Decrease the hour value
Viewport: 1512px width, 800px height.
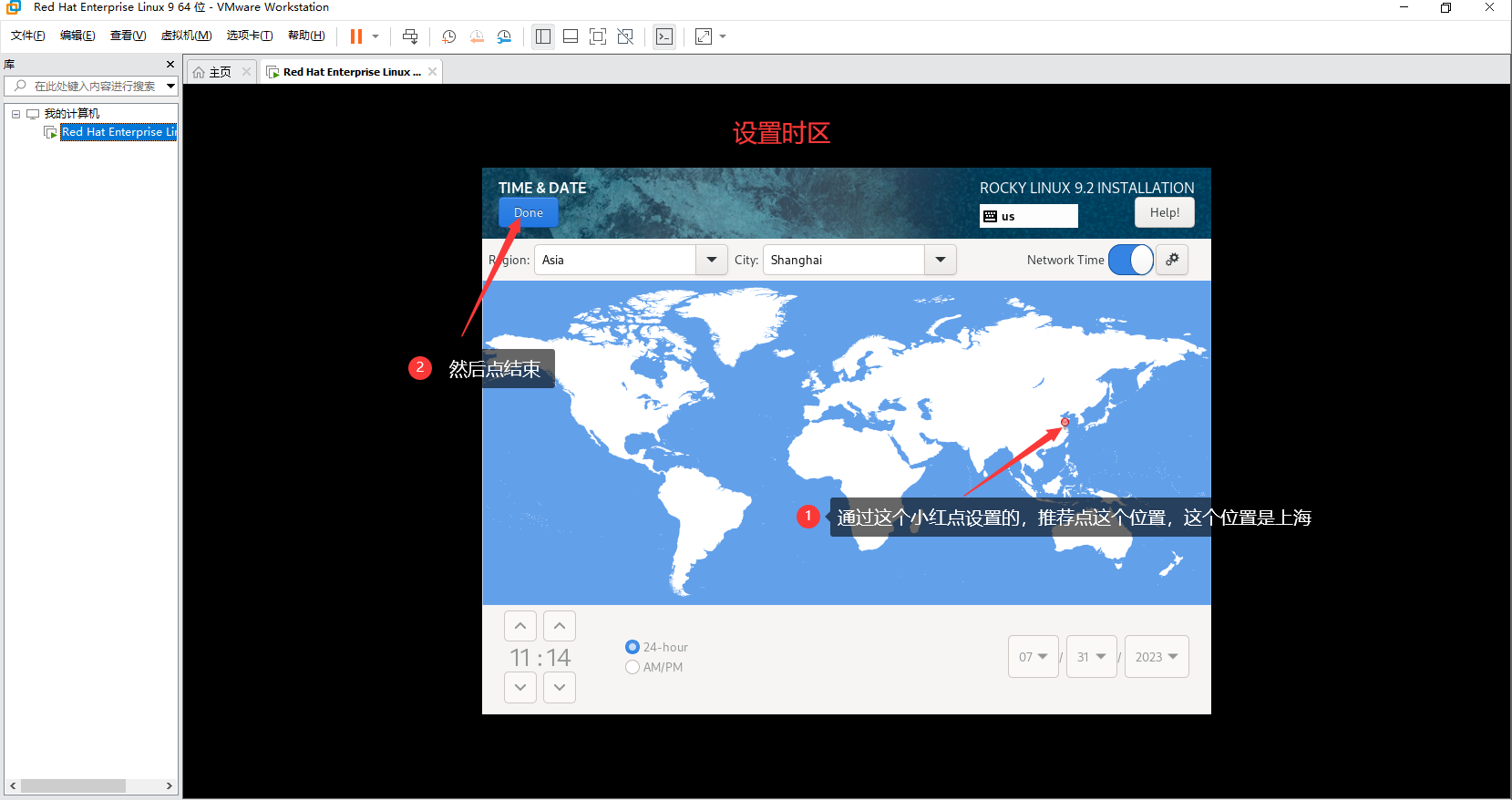pyautogui.click(x=520, y=687)
